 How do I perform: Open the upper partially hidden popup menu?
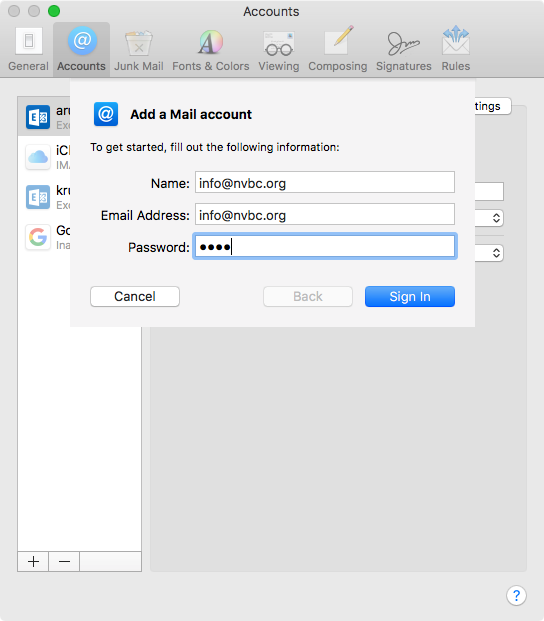[x=489, y=218]
